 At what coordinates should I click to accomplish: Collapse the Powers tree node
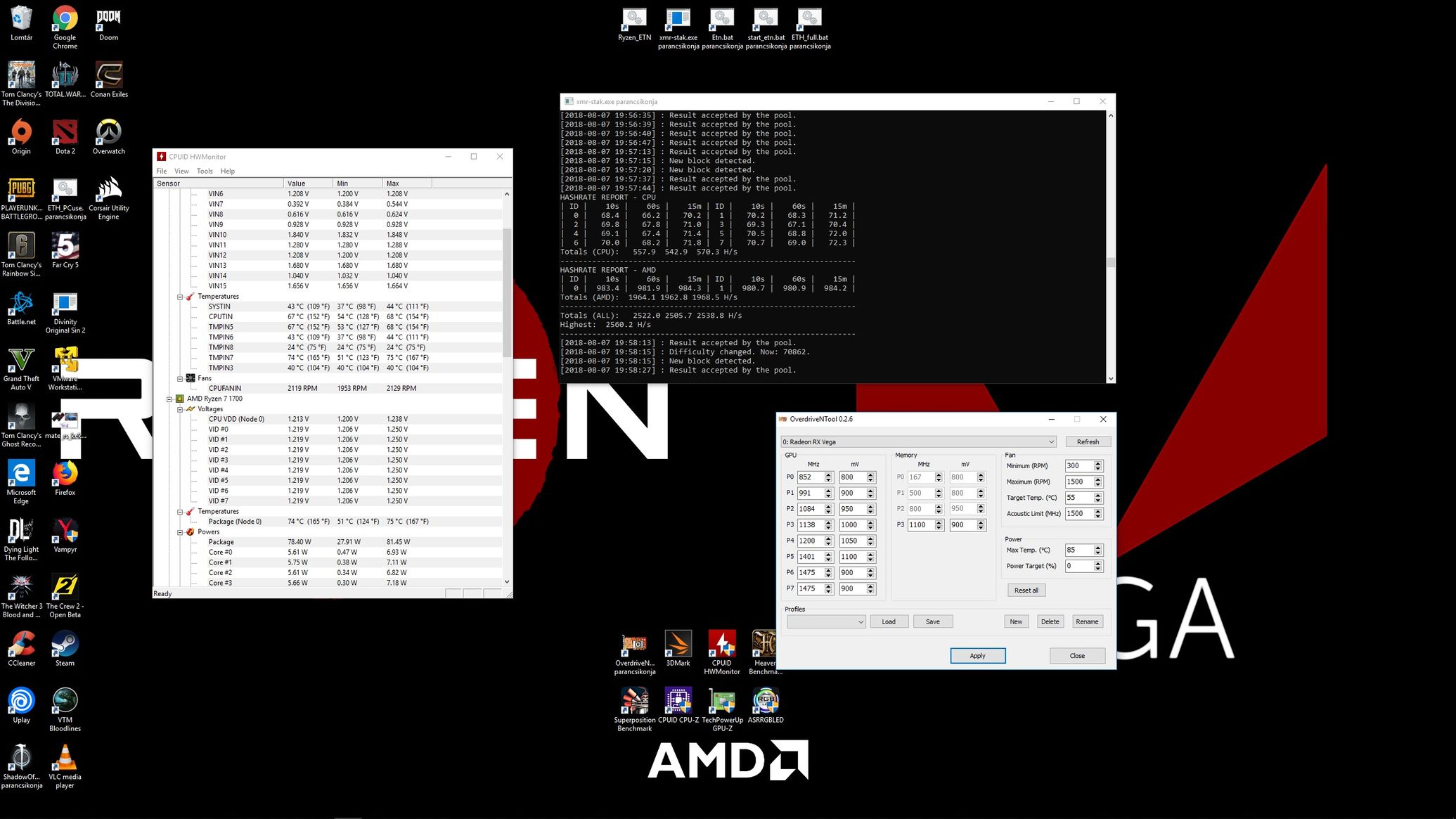(180, 532)
